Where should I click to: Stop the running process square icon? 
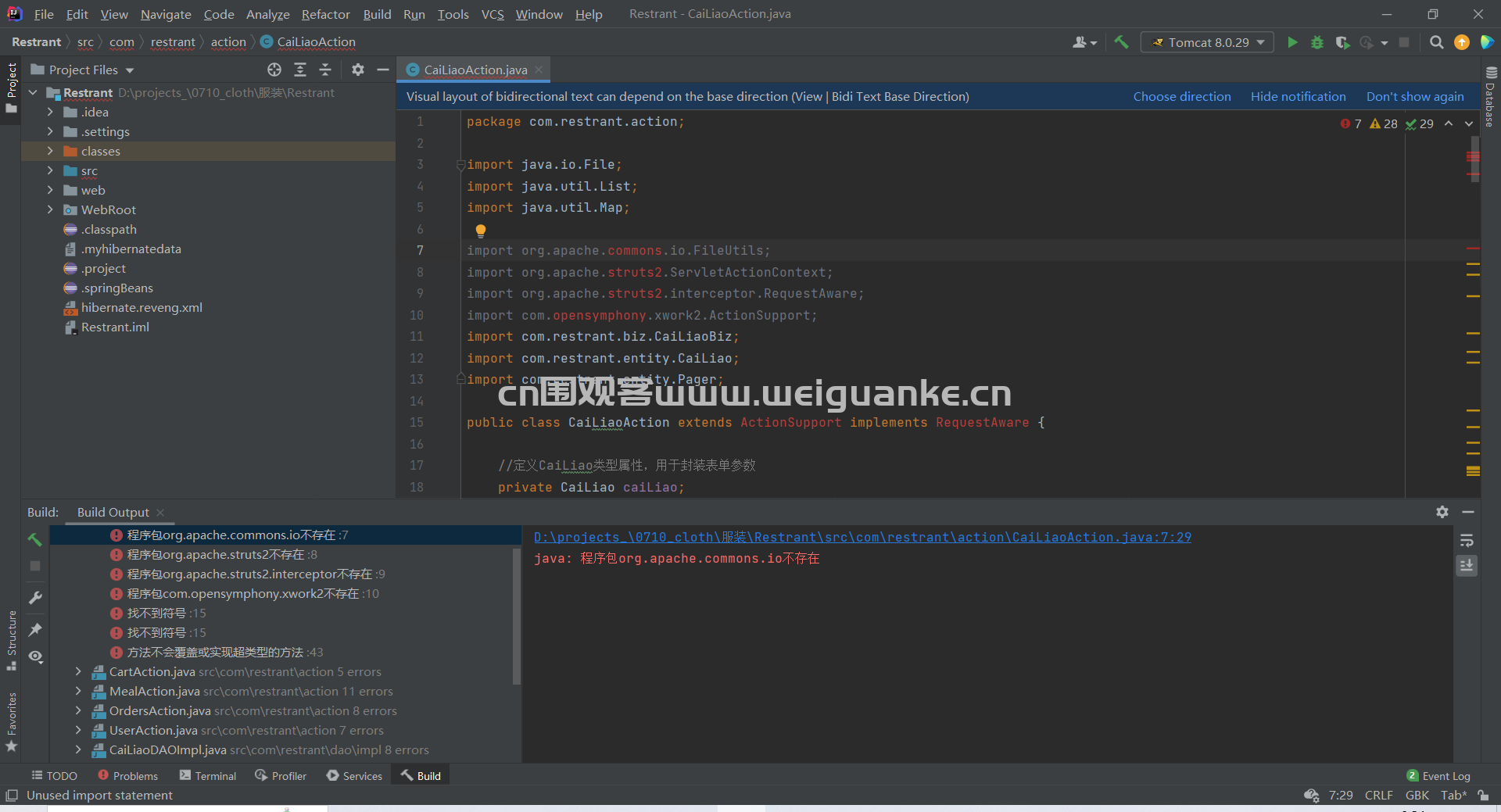1404,42
